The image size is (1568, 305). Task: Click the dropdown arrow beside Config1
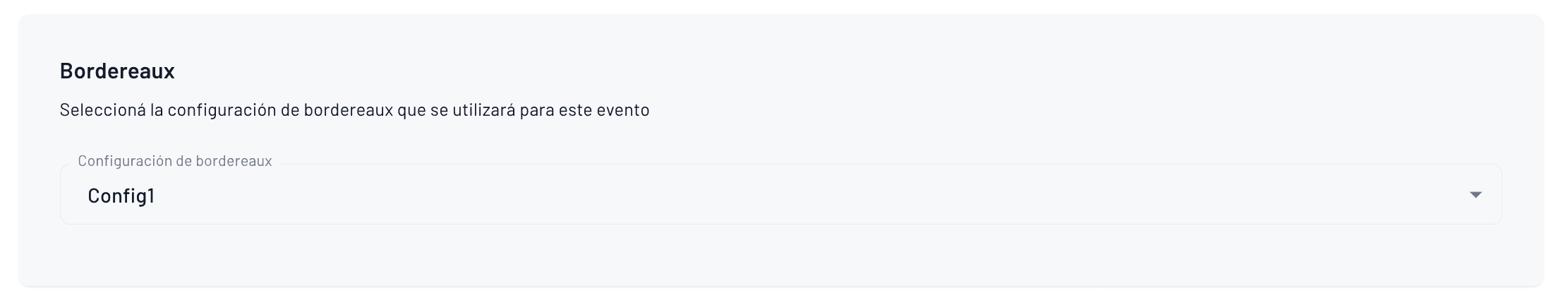point(1475,195)
